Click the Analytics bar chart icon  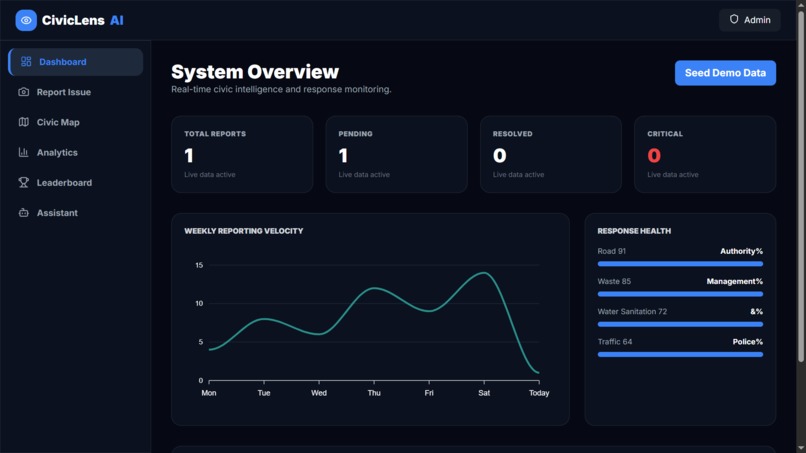click(x=24, y=152)
